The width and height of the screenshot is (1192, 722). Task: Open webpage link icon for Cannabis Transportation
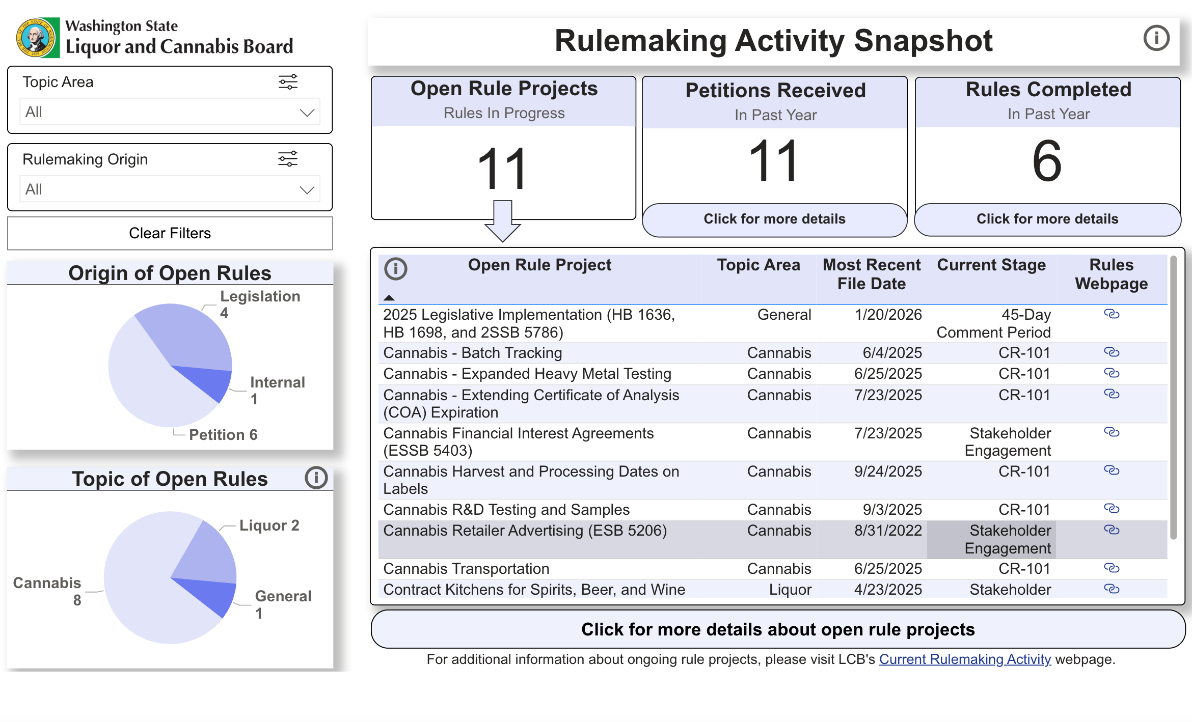(x=1111, y=568)
